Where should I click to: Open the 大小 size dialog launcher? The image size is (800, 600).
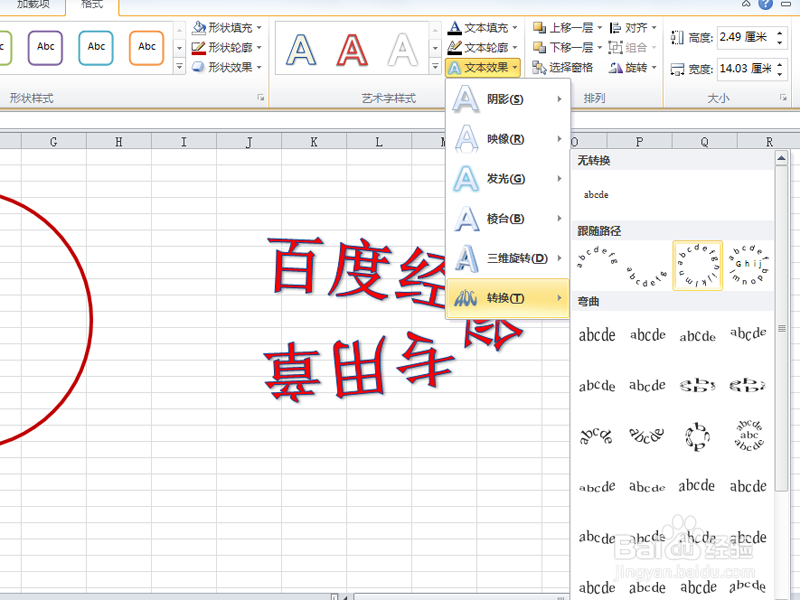point(783,97)
